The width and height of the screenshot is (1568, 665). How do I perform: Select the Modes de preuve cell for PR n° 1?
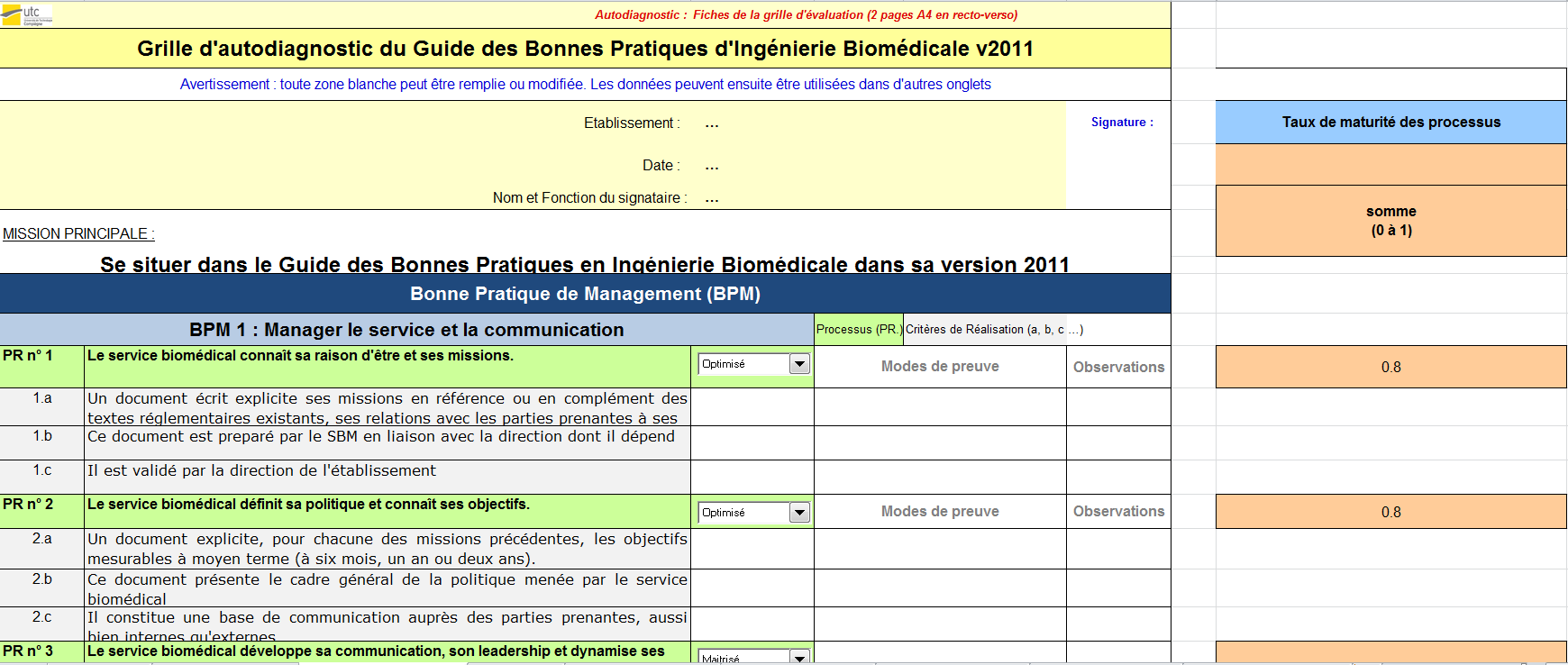(x=940, y=367)
